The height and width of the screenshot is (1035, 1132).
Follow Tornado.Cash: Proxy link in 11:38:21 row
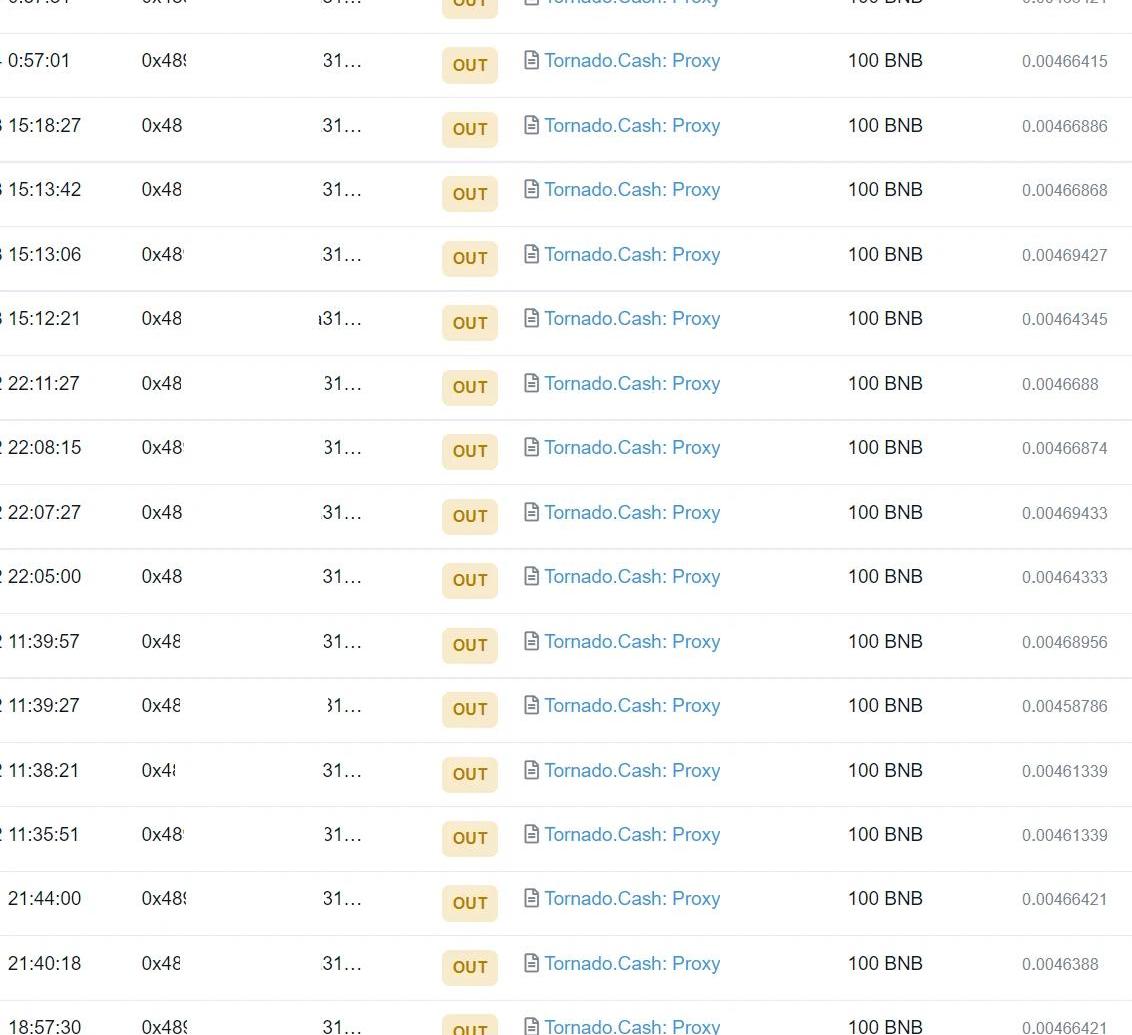(632, 771)
